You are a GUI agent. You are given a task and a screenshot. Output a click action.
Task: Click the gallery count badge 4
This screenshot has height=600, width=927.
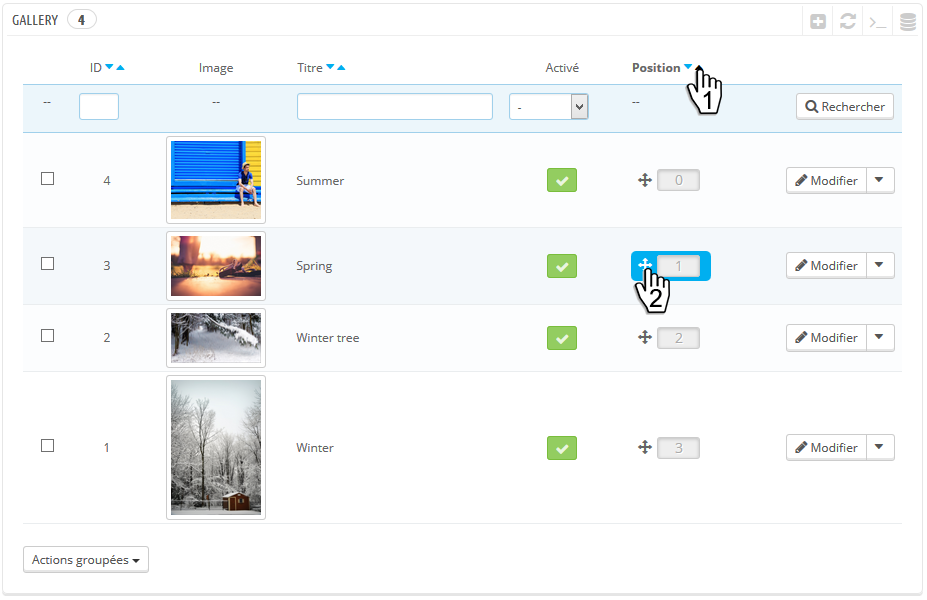pos(82,20)
